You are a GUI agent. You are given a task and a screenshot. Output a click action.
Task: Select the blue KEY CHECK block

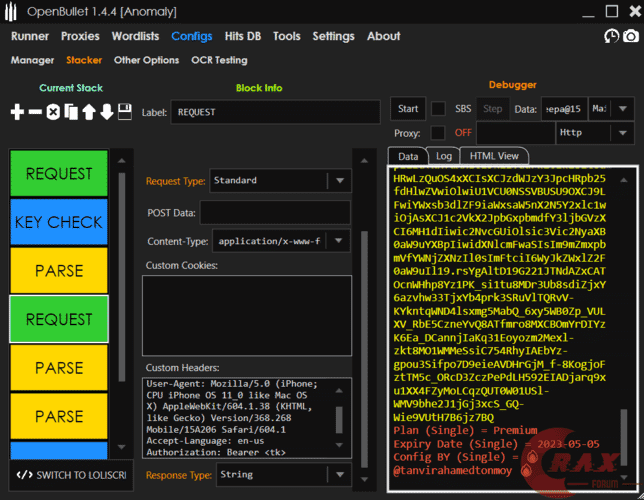(60, 222)
